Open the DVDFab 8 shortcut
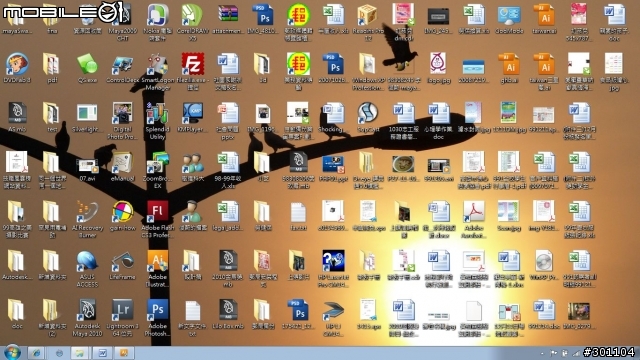The height and width of the screenshot is (360, 640). click(17, 68)
